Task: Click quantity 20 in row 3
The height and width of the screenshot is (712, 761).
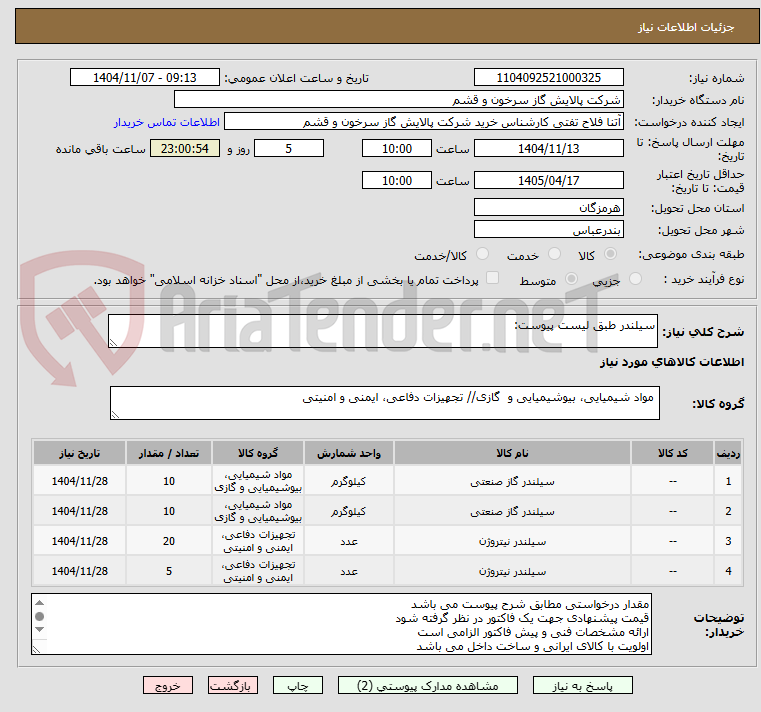Action: [x=169, y=541]
